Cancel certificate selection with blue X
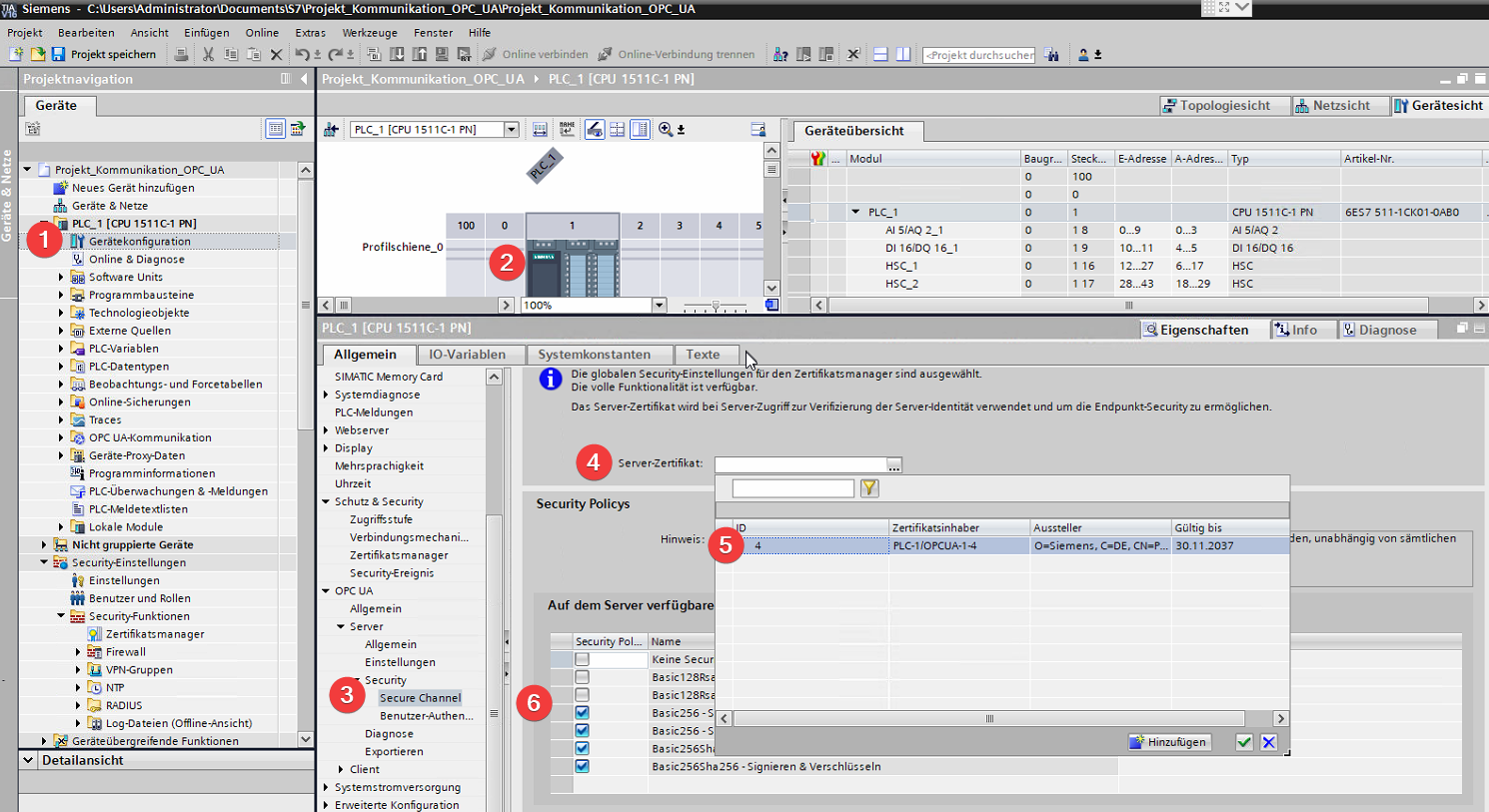Image resolution: width=1489 pixels, height=812 pixels. pos(1268,742)
